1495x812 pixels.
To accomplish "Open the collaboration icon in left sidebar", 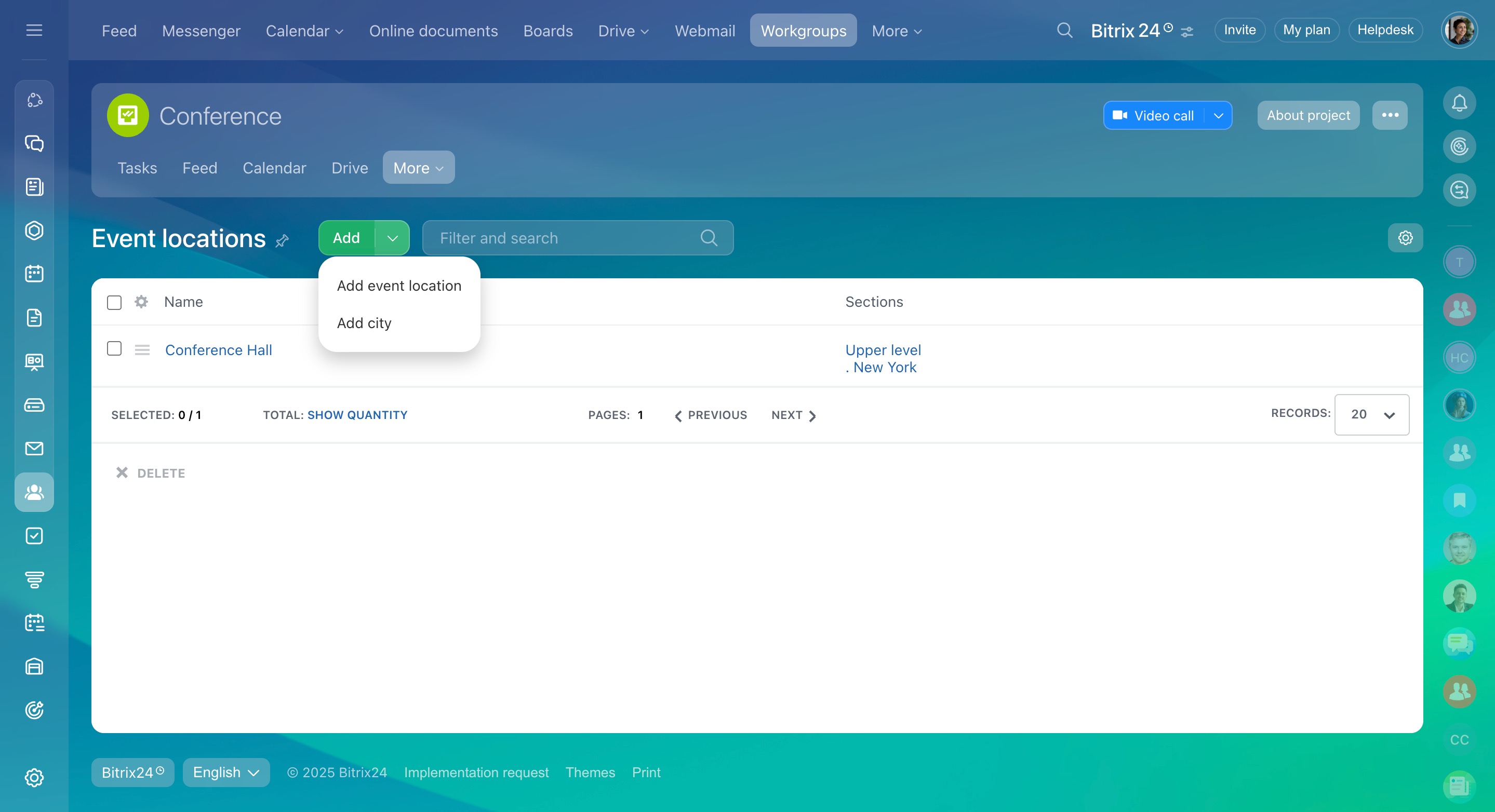I will [x=34, y=100].
